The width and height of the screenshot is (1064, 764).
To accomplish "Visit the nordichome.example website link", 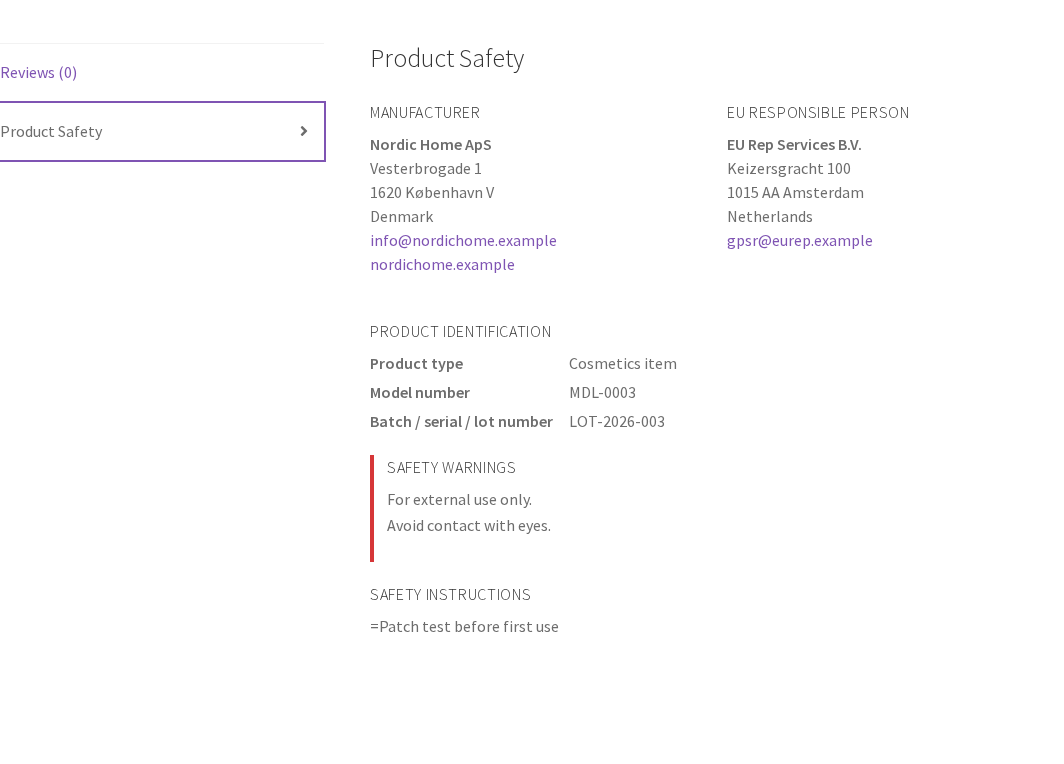I will [442, 265].
